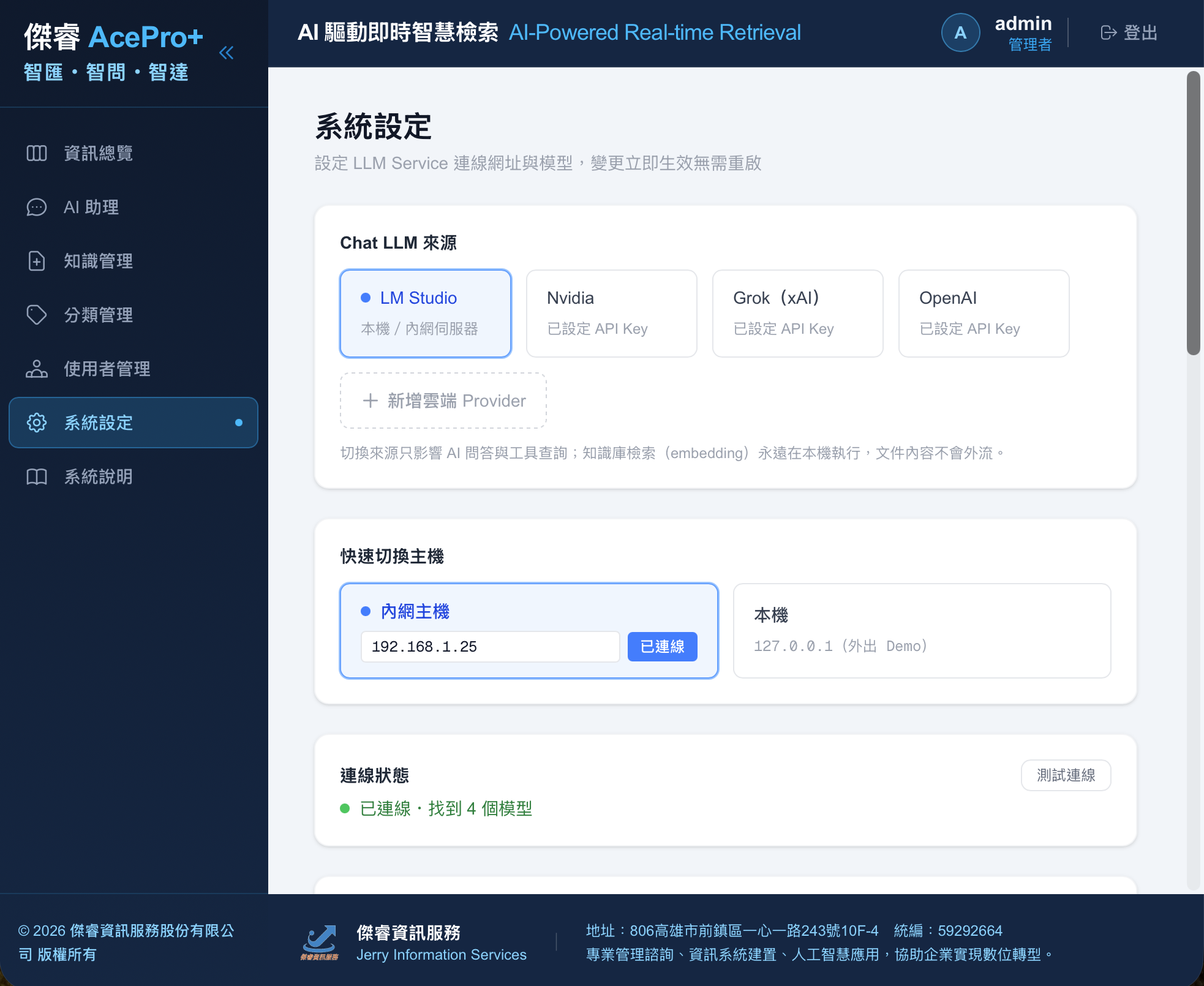Collapse the sidebar with double-chevron icon
The width and height of the screenshot is (1204, 986).
pyautogui.click(x=226, y=53)
